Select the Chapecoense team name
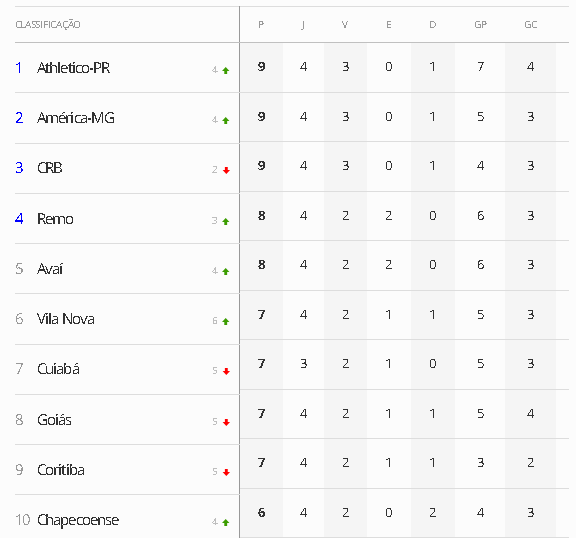 pos(78,520)
